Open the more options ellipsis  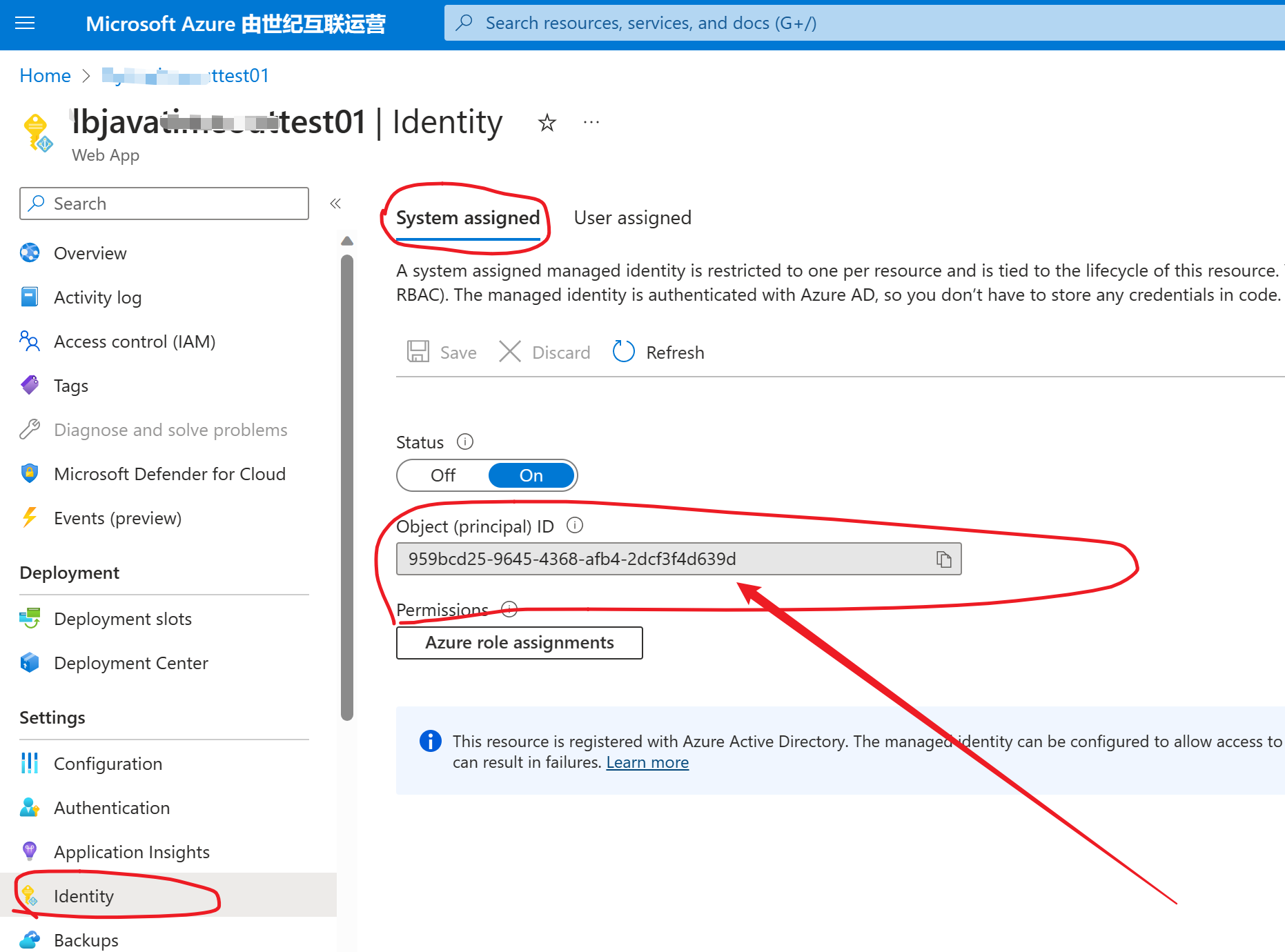click(591, 123)
